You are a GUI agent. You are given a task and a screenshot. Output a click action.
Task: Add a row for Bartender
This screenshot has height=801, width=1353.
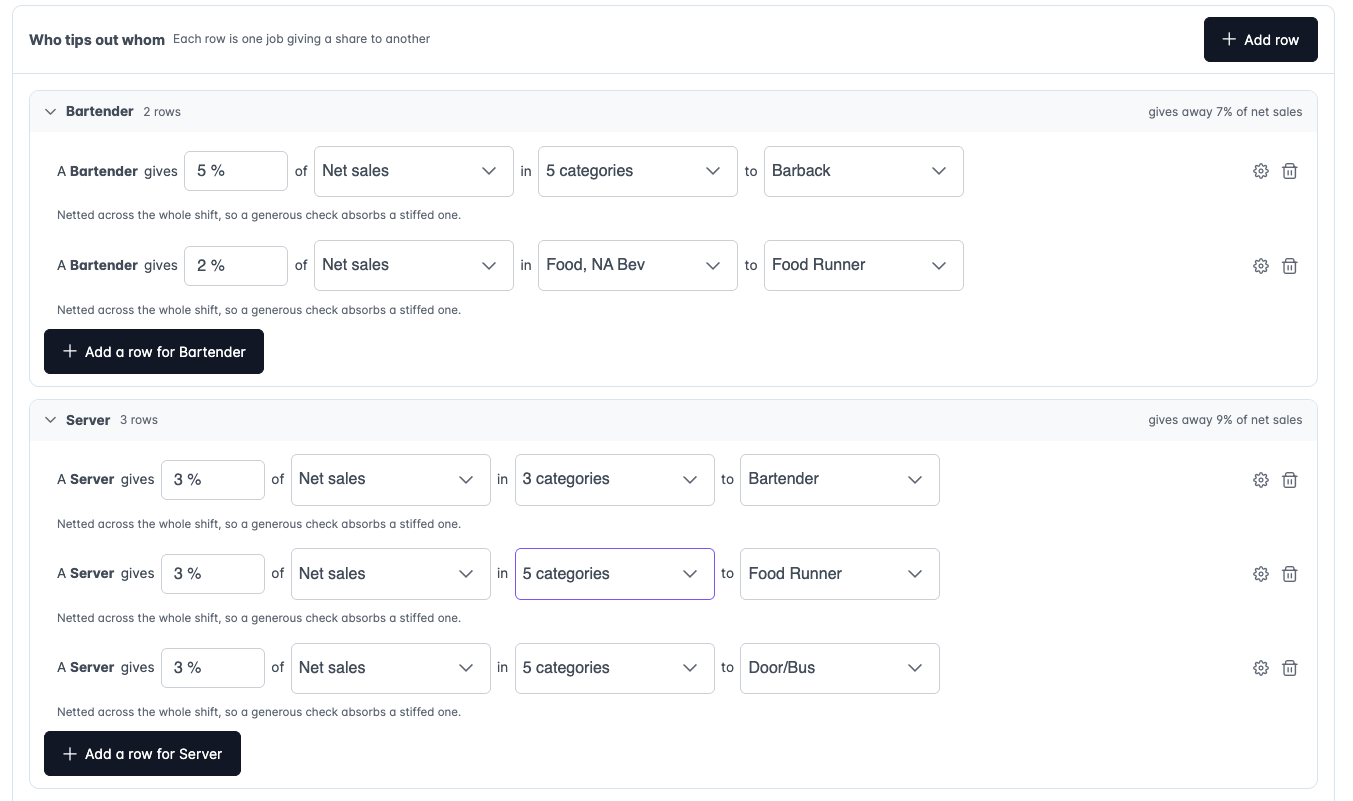coord(154,352)
